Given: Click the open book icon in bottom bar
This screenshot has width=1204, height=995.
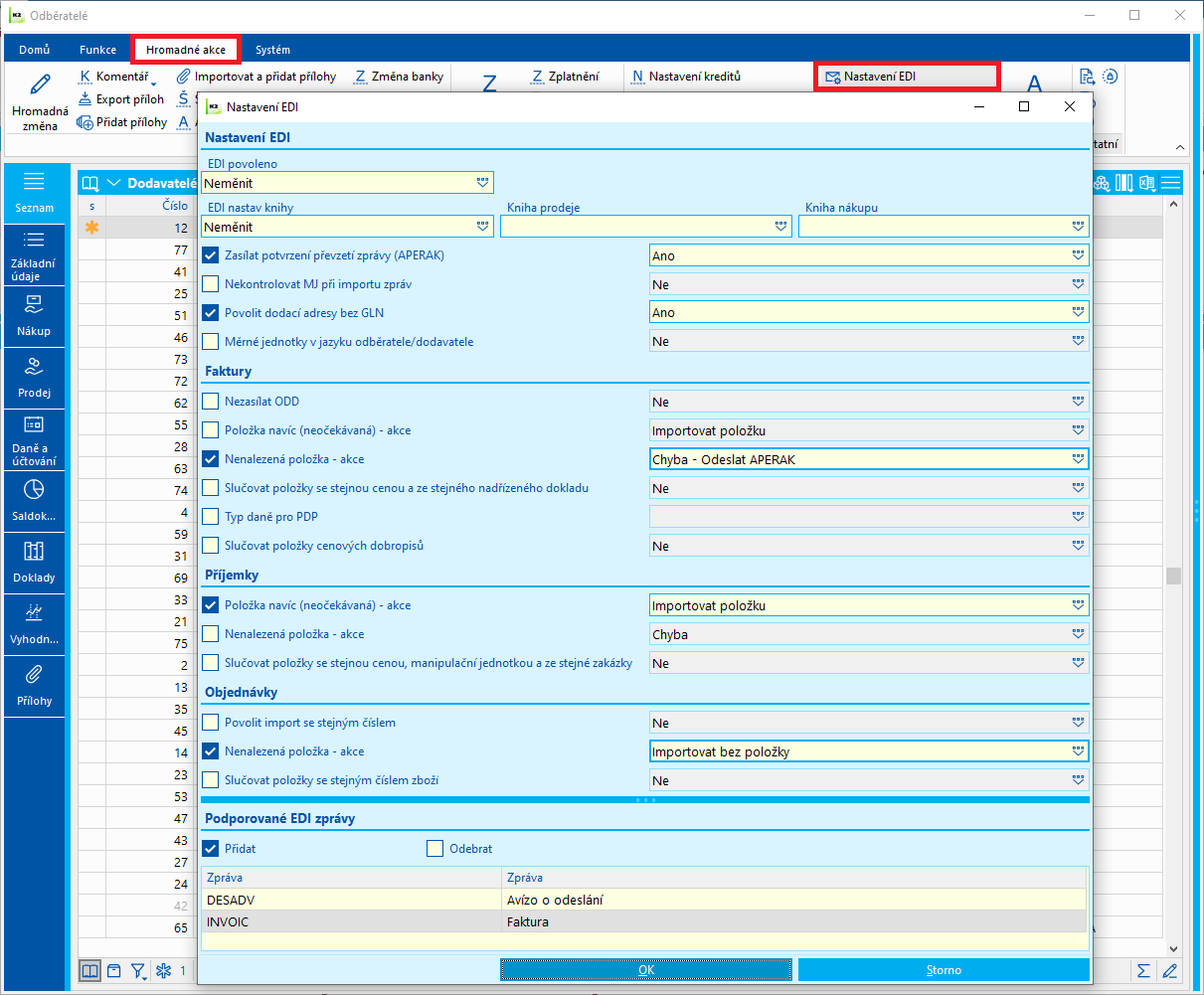Looking at the screenshot, I should pyautogui.click(x=89, y=970).
